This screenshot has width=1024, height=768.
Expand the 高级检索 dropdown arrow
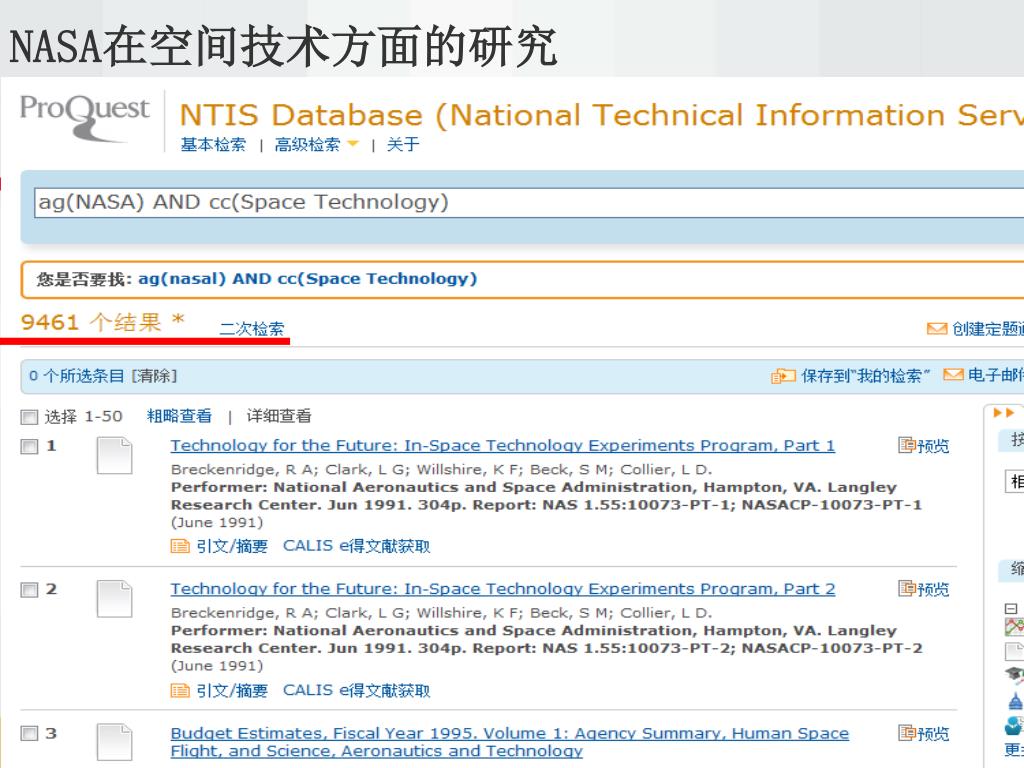(x=353, y=144)
